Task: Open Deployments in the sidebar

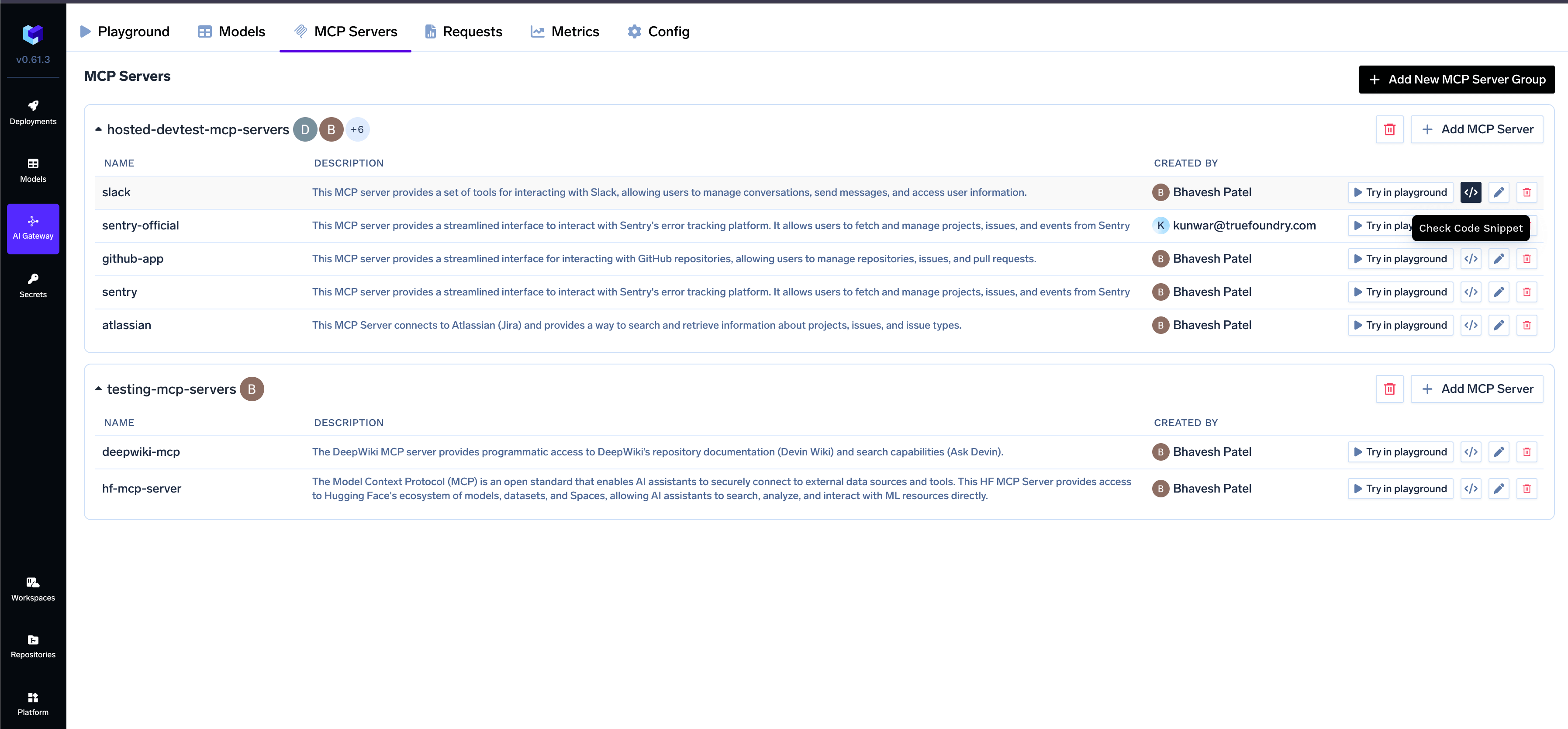Action: click(33, 113)
